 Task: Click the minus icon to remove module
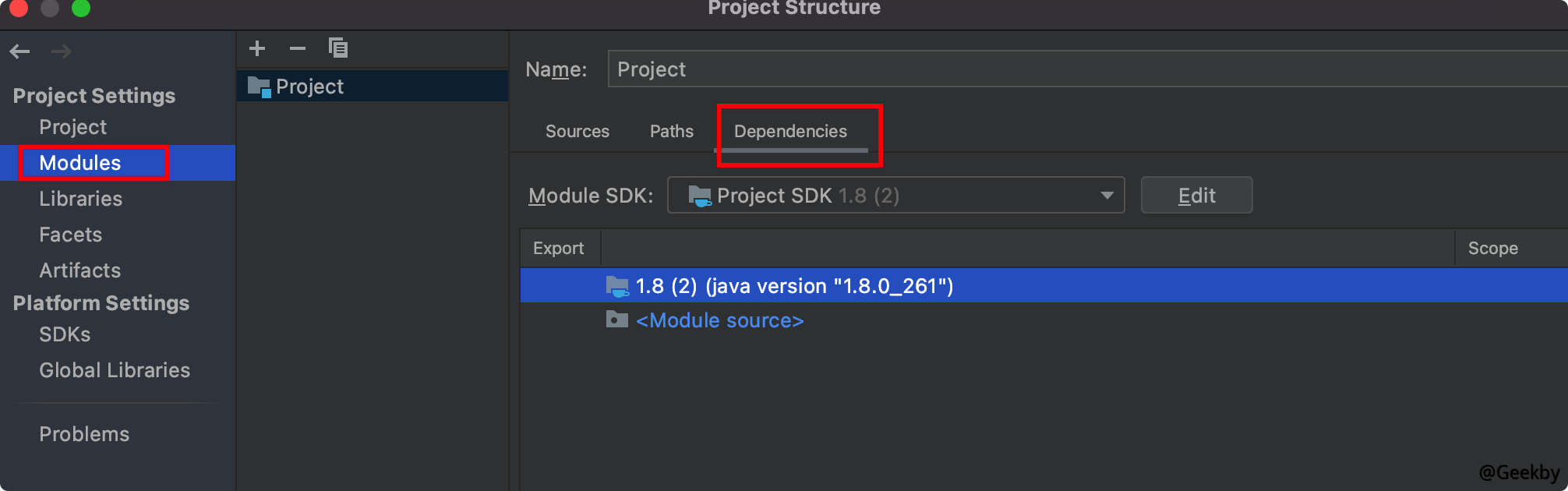297,48
